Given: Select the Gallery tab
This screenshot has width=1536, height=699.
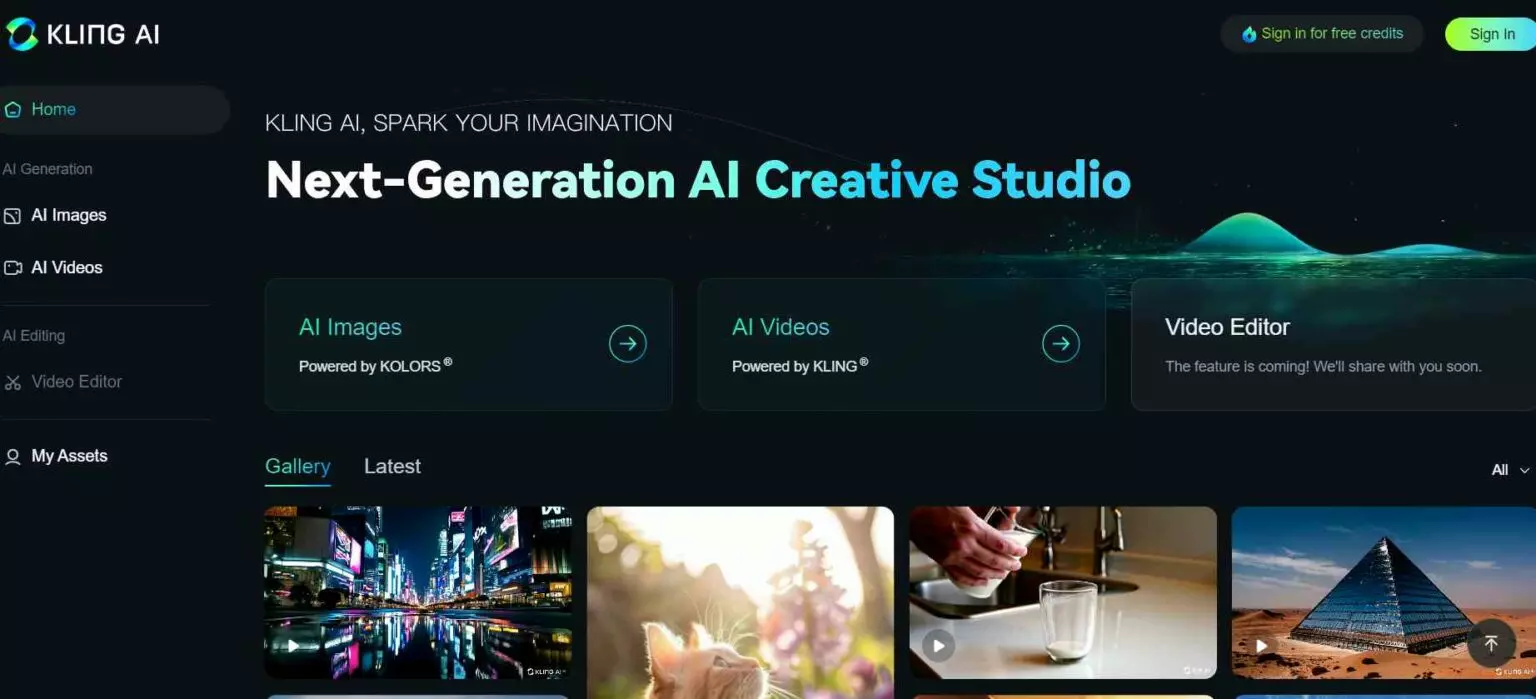Looking at the screenshot, I should [x=297, y=467].
